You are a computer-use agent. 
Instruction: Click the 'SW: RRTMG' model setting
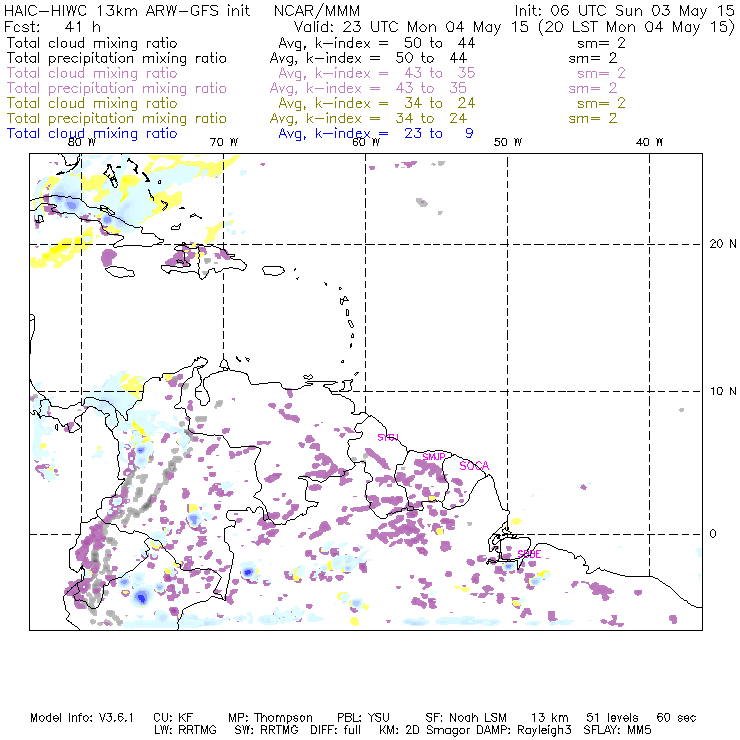pos(266,730)
